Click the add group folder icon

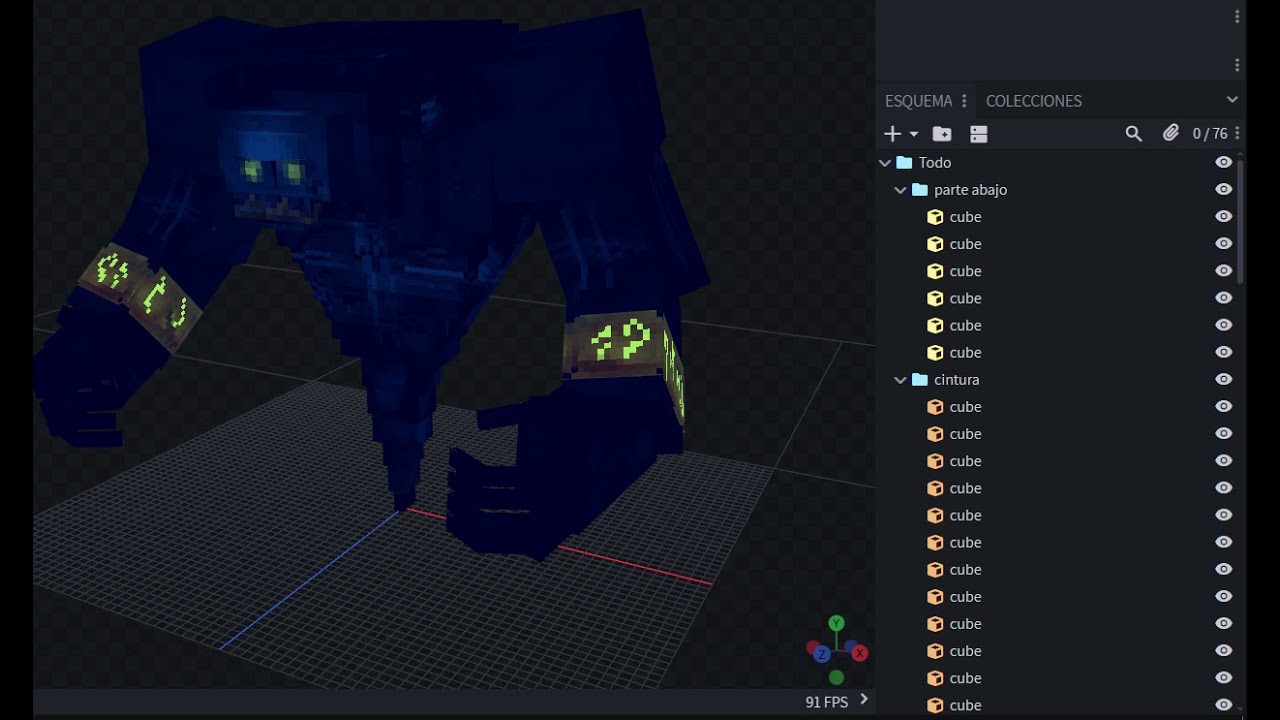coord(942,134)
